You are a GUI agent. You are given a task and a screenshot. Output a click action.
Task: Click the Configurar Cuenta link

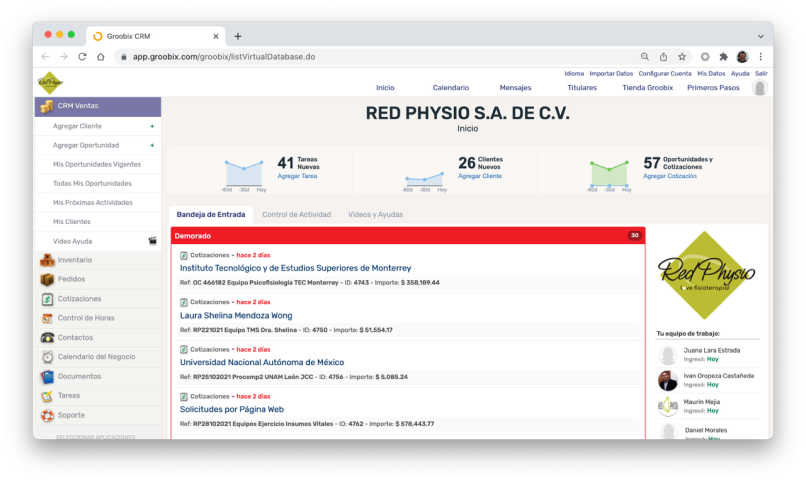pos(665,74)
